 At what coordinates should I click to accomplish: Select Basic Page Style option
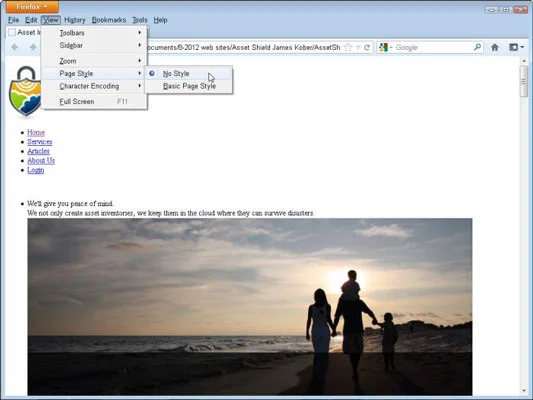[x=189, y=86]
